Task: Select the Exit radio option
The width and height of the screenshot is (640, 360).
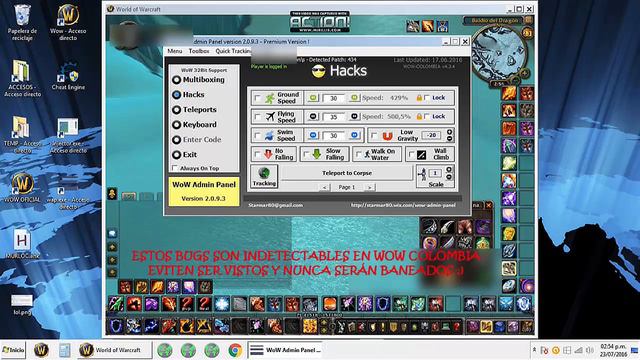Action: coord(176,155)
